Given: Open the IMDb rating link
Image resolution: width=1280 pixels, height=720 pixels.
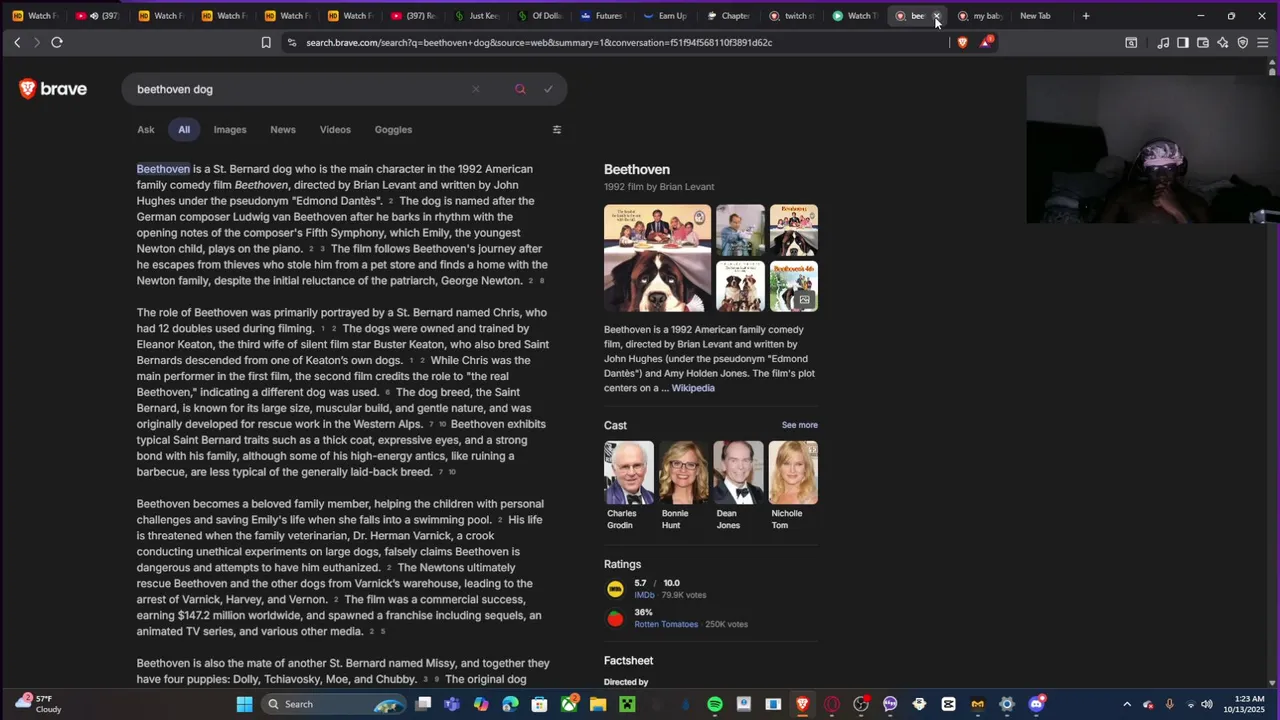Looking at the screenshot, I should pyautogui.click(x=644, y=595).
